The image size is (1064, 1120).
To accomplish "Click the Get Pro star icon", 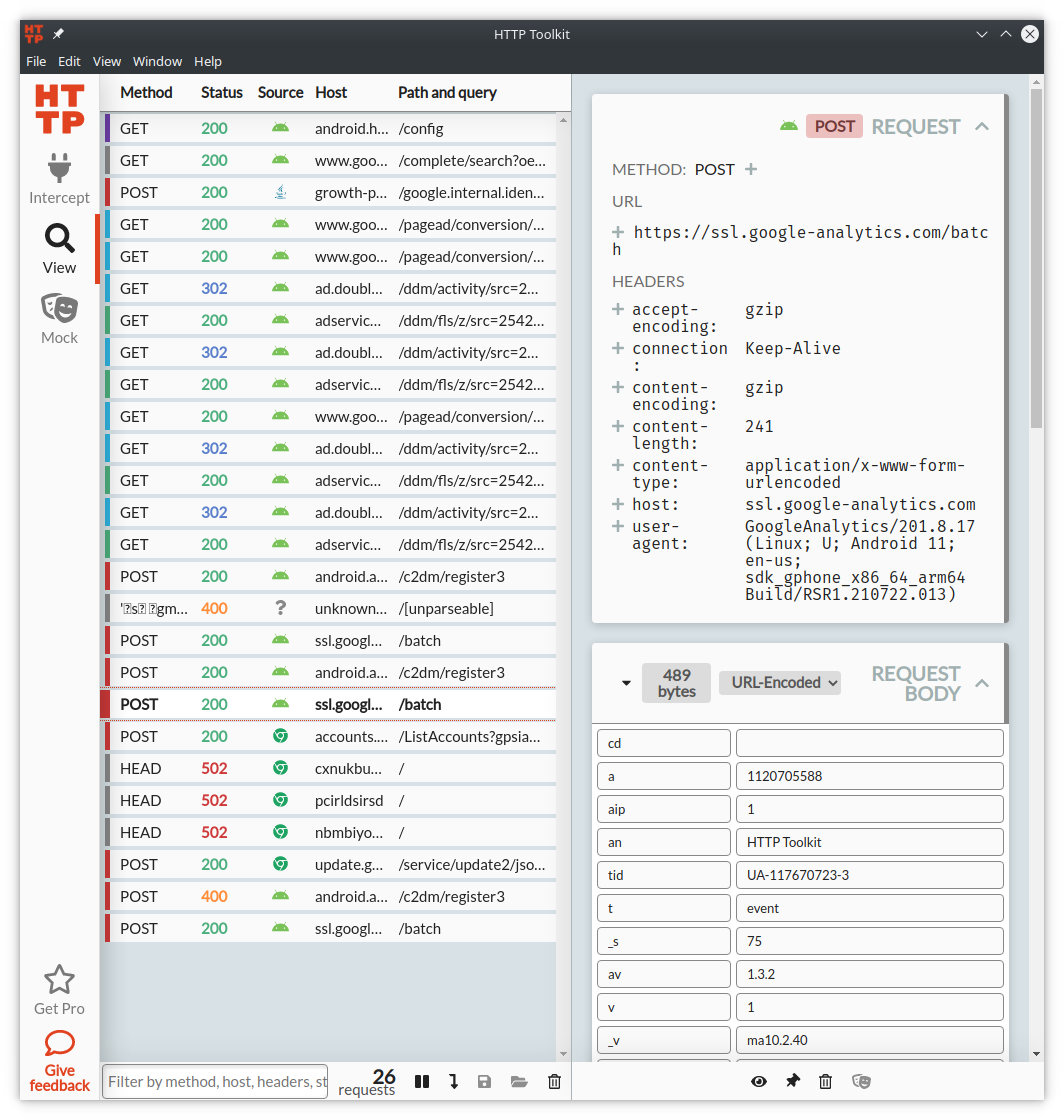I will point(59,979).
